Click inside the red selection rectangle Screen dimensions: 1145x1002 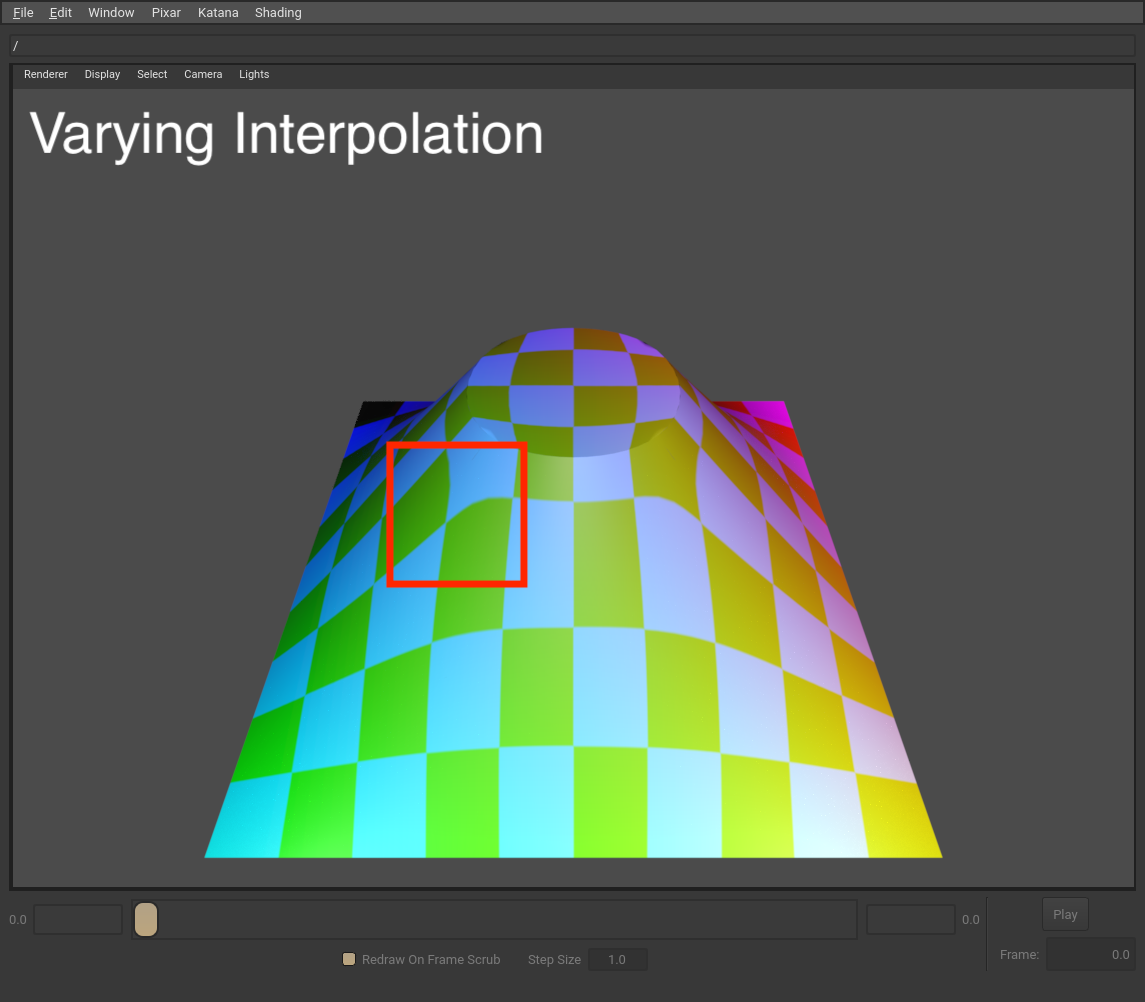point(456,513)
